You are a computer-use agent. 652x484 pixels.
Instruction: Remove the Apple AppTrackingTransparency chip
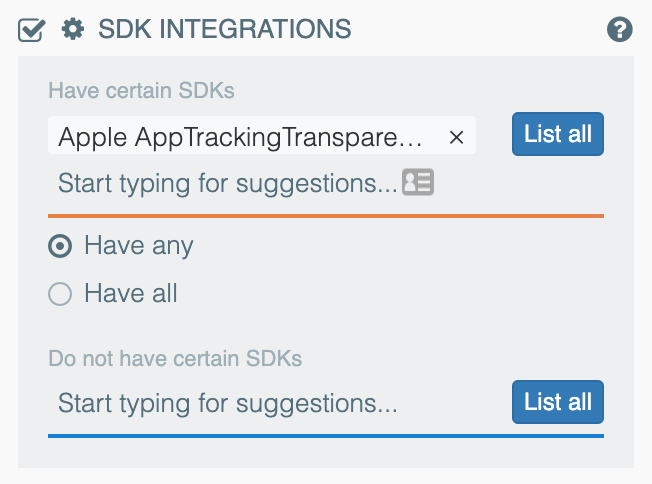[x=457, y=138]
